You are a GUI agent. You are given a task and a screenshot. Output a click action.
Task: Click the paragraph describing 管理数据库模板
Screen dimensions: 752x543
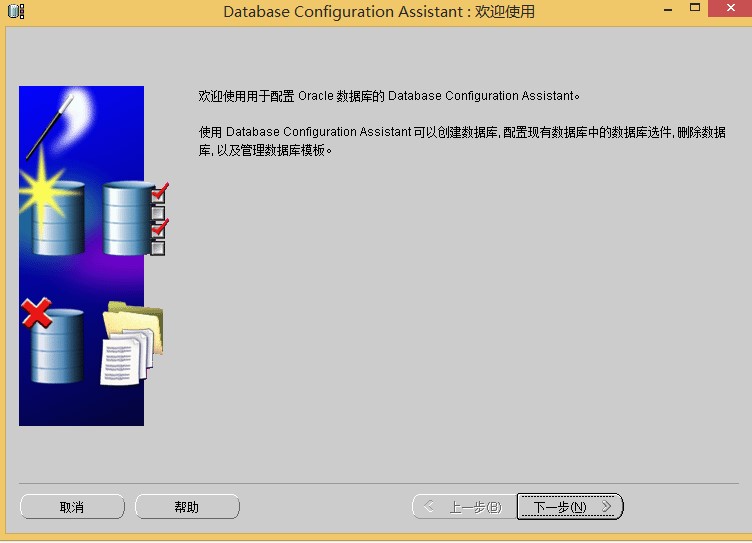[x=462, y=141]
